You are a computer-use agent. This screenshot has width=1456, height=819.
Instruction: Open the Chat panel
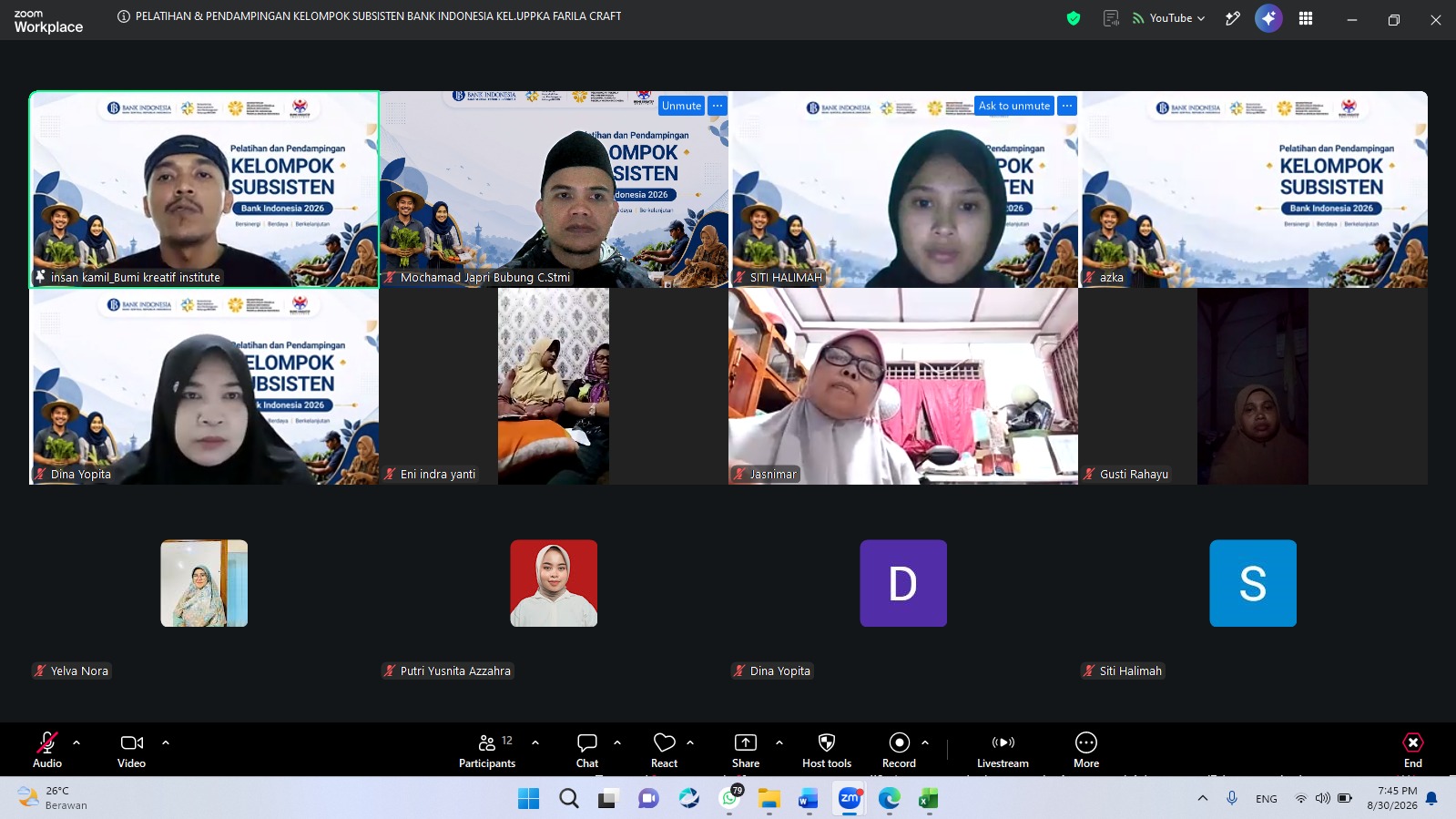(587, 751)
